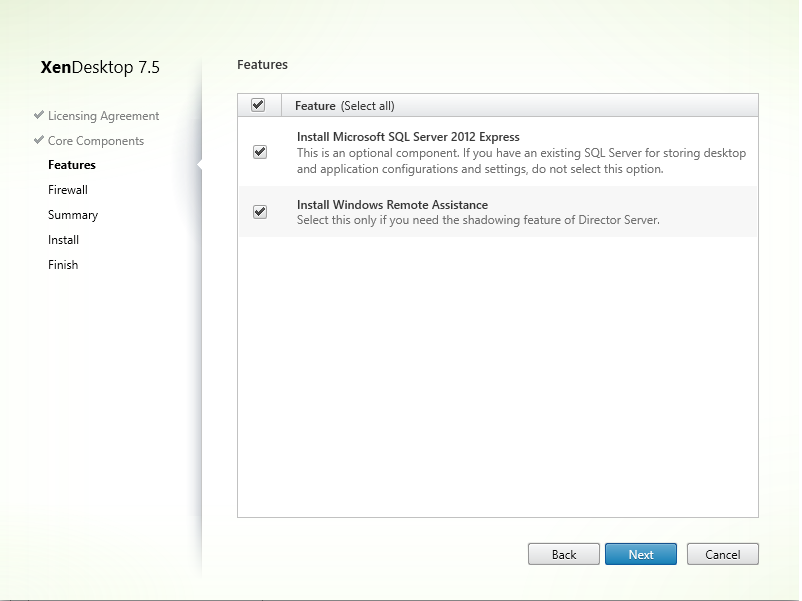Go to Core Components step

coord(96,141)
